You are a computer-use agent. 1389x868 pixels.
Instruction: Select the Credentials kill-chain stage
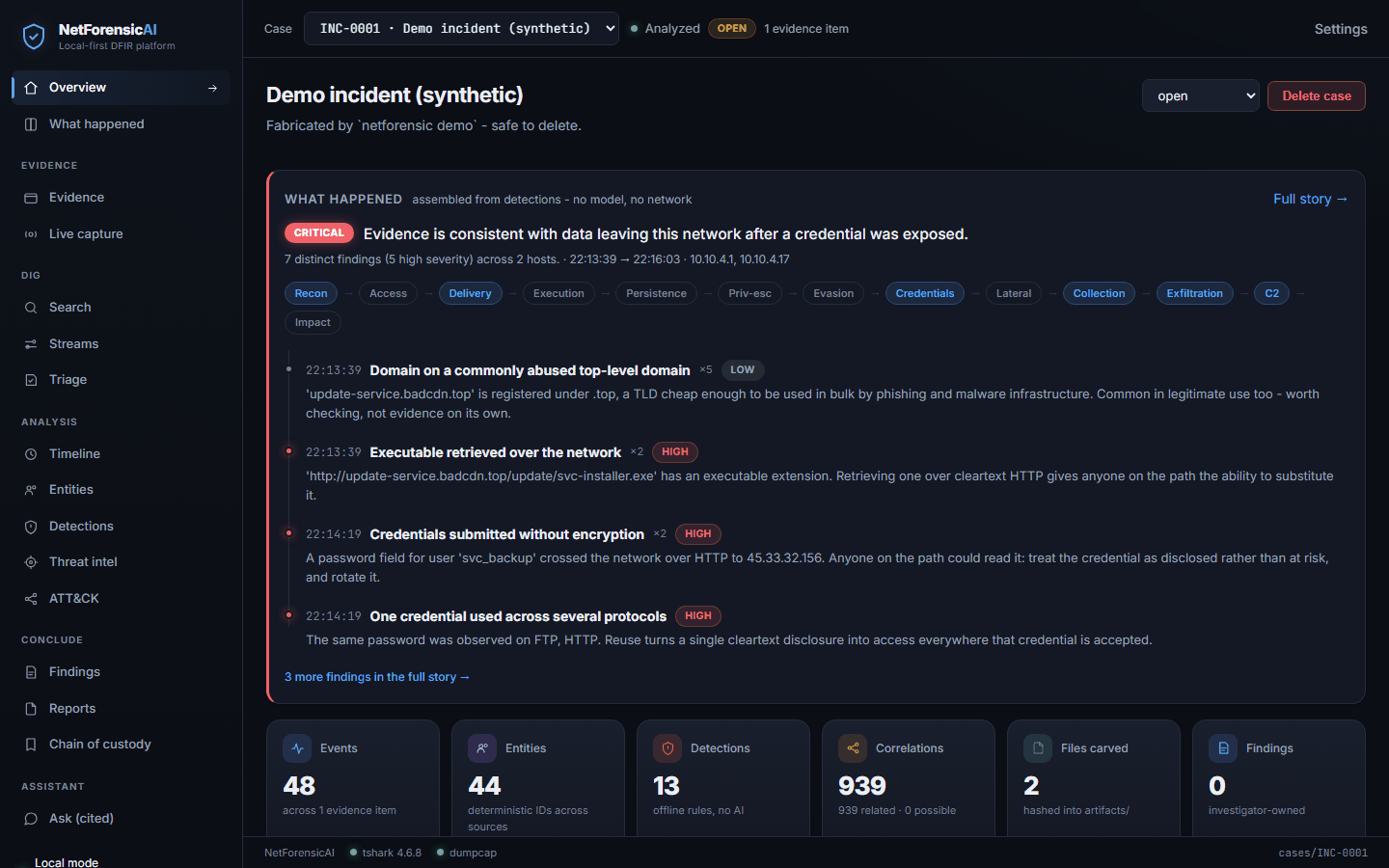(x=925, y=293)
